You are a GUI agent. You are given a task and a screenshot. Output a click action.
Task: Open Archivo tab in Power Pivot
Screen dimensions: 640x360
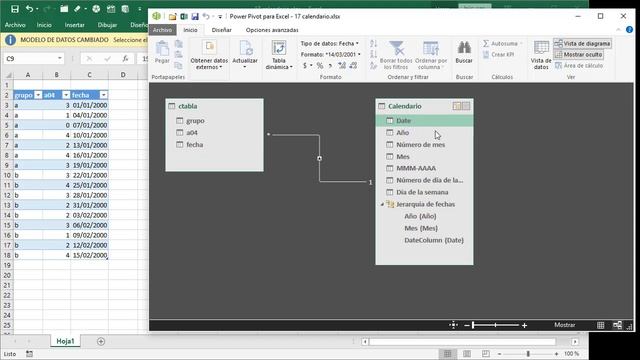point(162,30)
